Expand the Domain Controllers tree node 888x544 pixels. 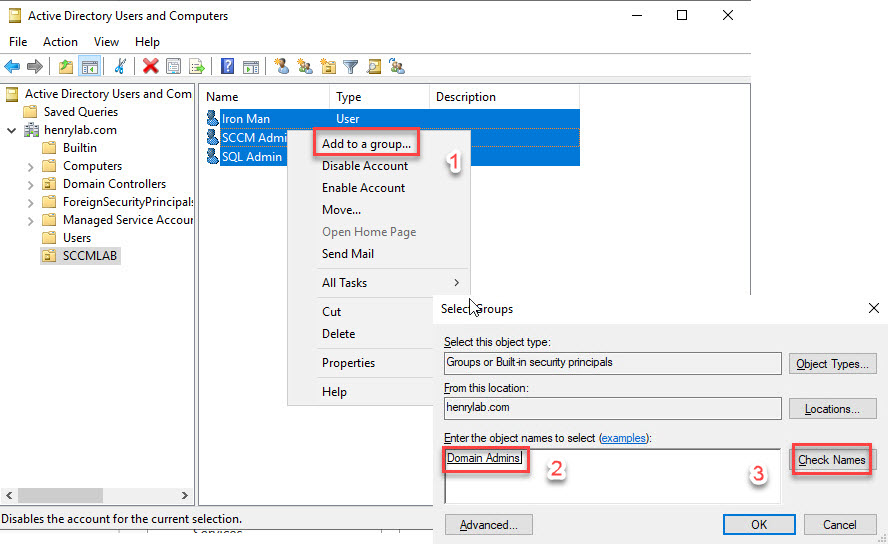click(x=31, y=184)
